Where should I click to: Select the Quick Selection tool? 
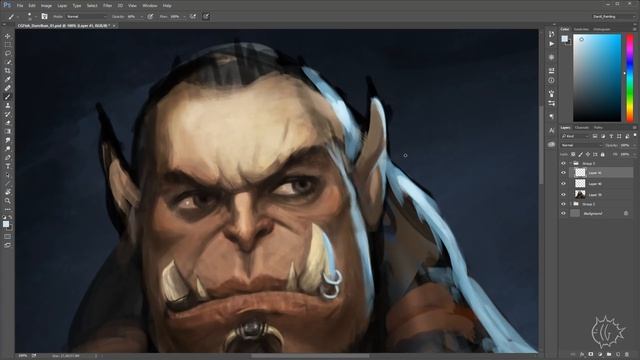[8, 62]
